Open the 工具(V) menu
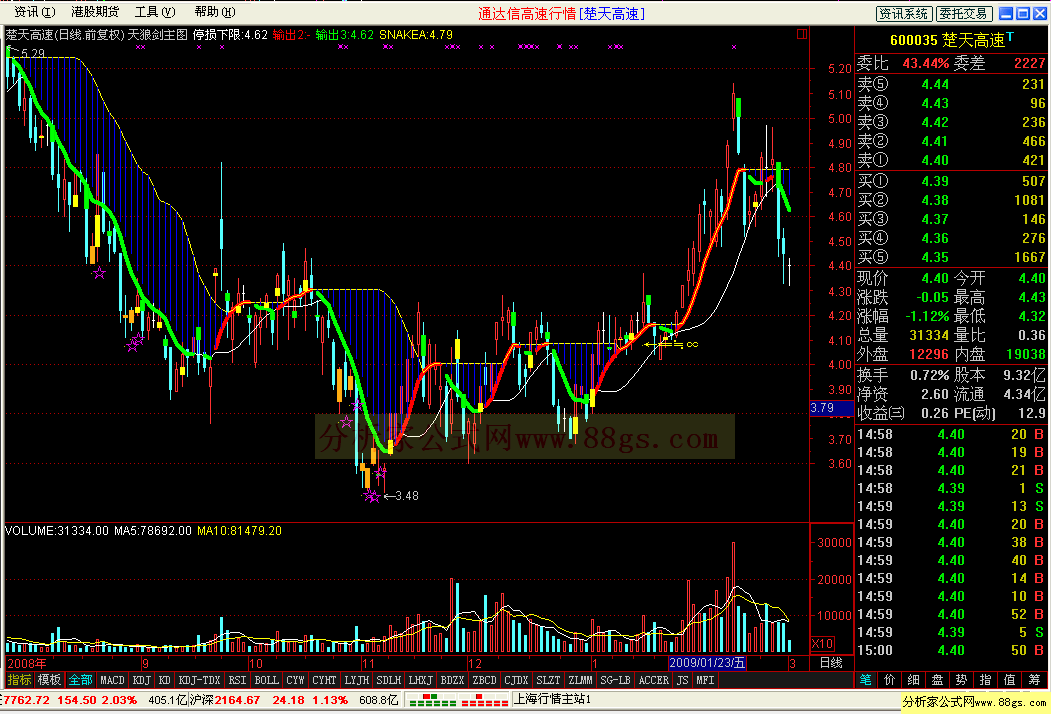The image size is (1051, 714). (155, 12)
